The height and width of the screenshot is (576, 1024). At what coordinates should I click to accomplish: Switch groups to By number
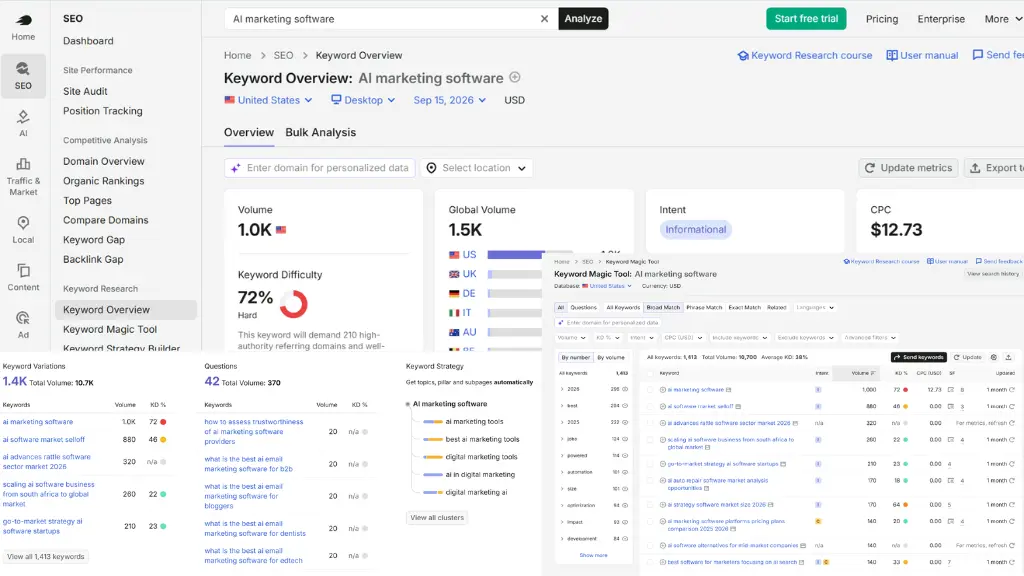(575, 357)
